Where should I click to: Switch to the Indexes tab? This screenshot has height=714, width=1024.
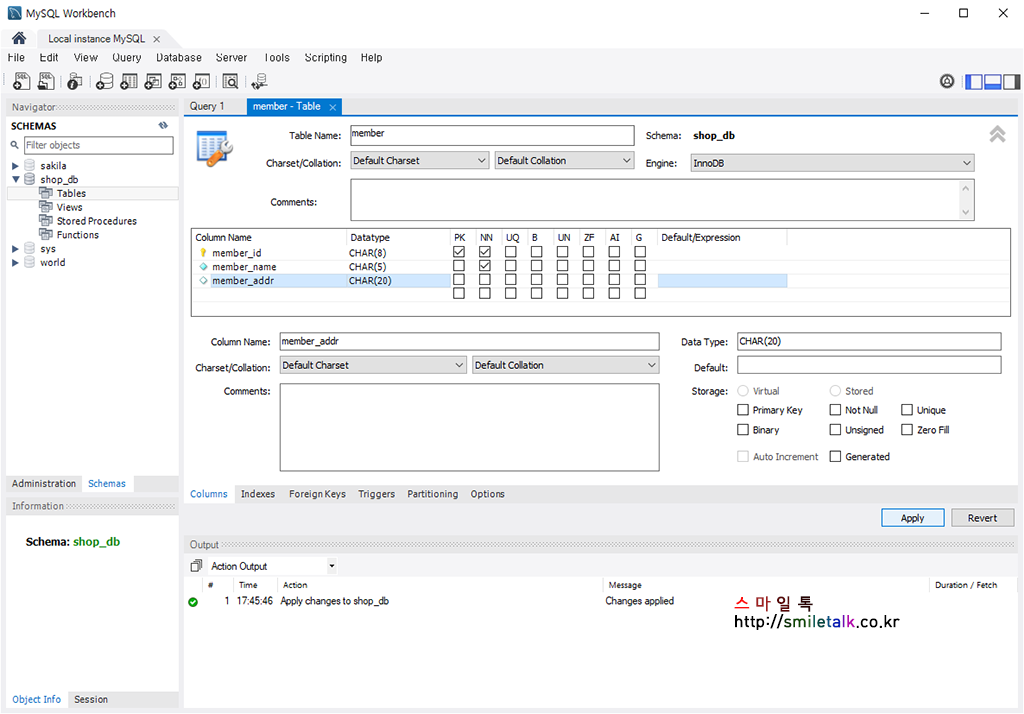(x=258, y=494)
